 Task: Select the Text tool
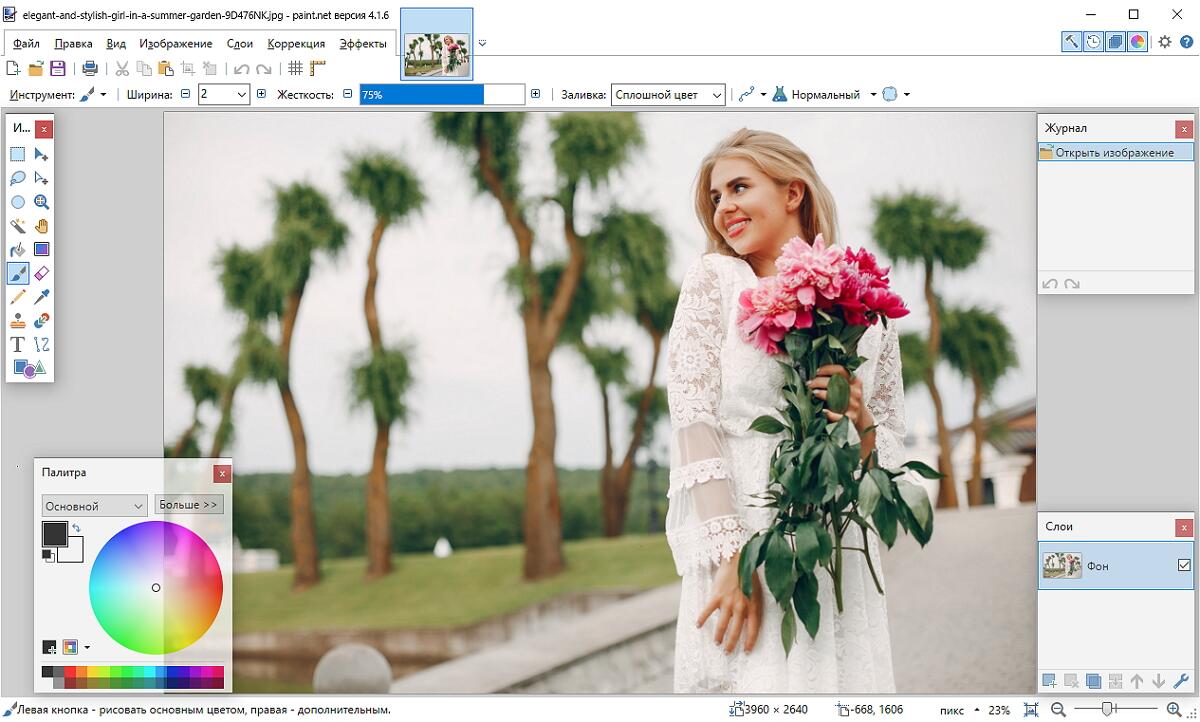click(17, 345)
